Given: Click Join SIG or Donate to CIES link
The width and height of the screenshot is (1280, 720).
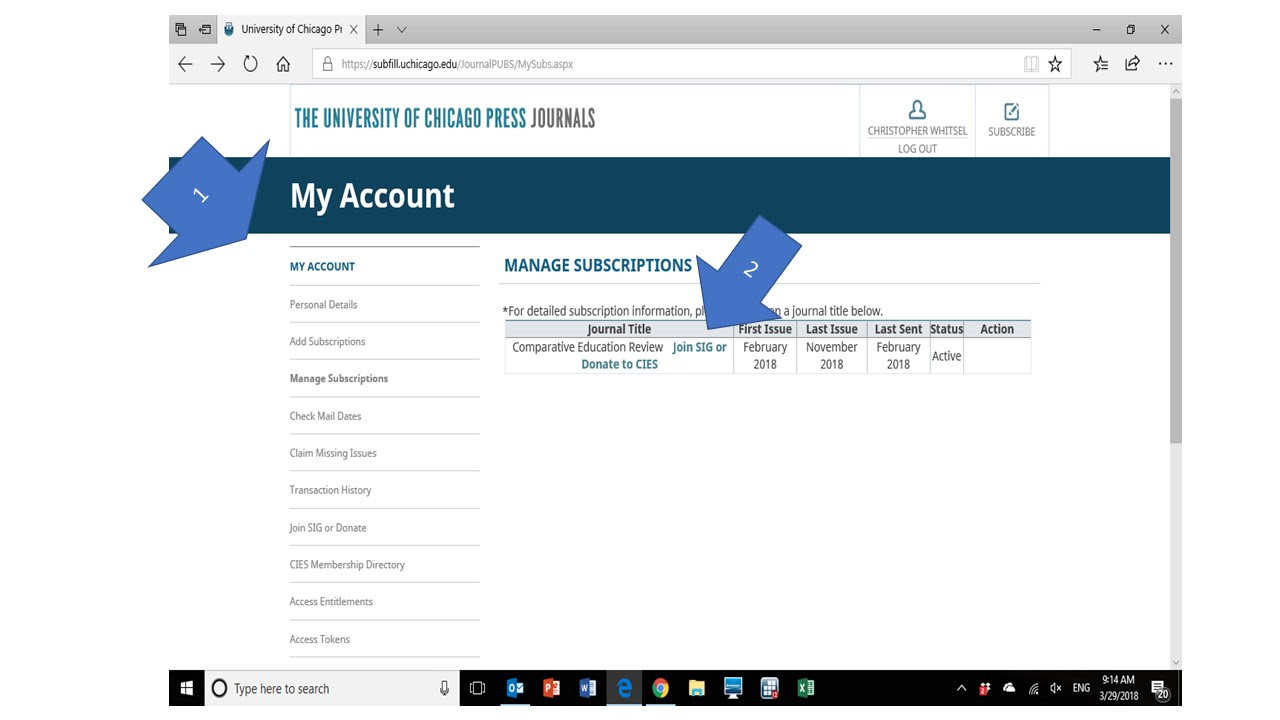Looking at the screenshot, I should [x=699, y=348].
